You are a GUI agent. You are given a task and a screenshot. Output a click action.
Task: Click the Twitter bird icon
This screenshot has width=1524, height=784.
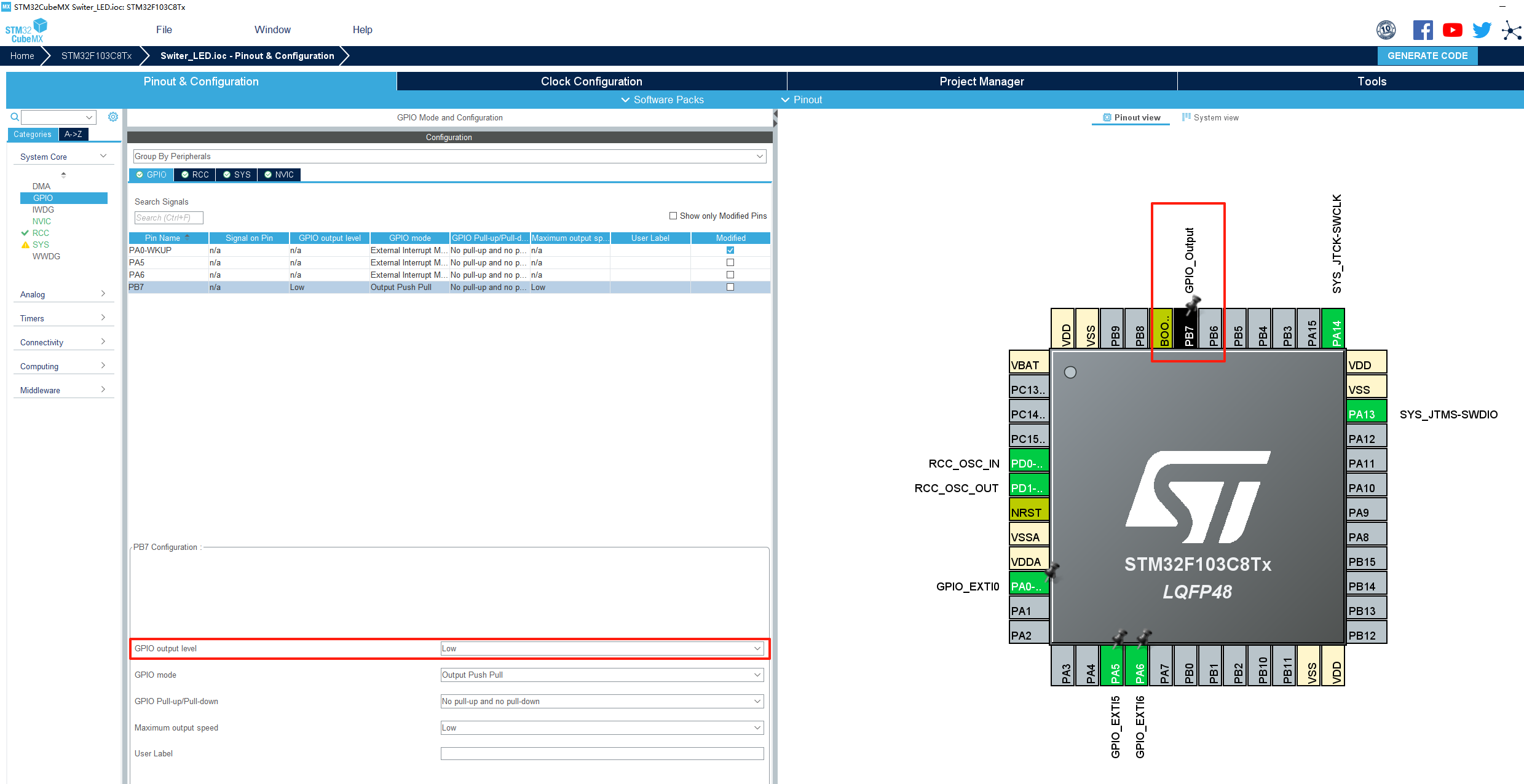point(1482,30)
